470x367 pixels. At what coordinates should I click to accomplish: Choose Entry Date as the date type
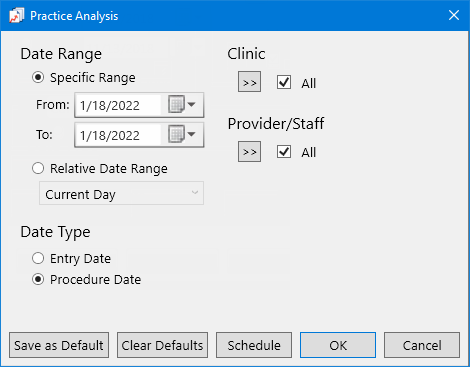38,258
